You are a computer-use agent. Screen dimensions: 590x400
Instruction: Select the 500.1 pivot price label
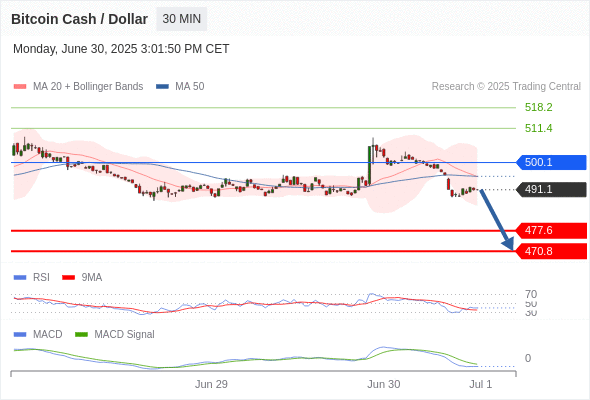click(551, 163)
